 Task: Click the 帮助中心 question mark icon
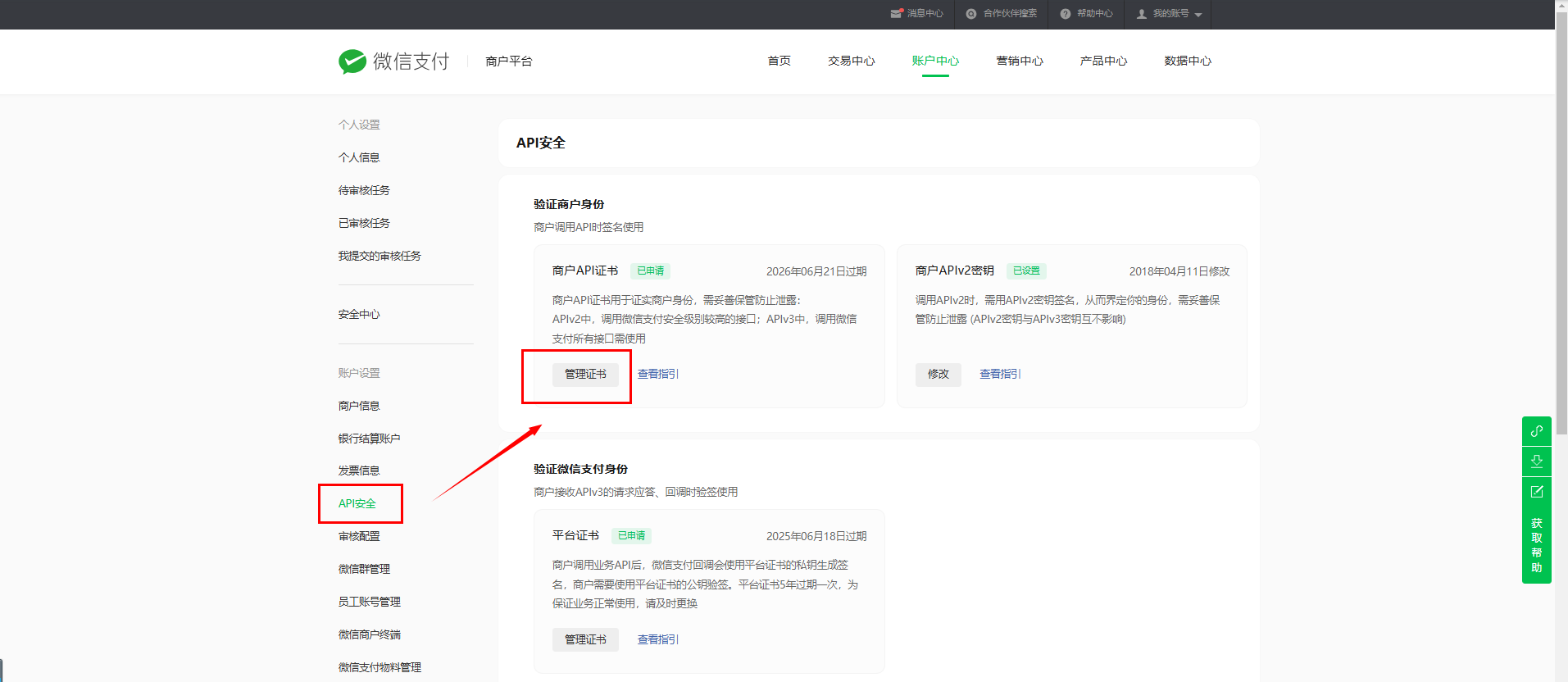click(1065, 14)
